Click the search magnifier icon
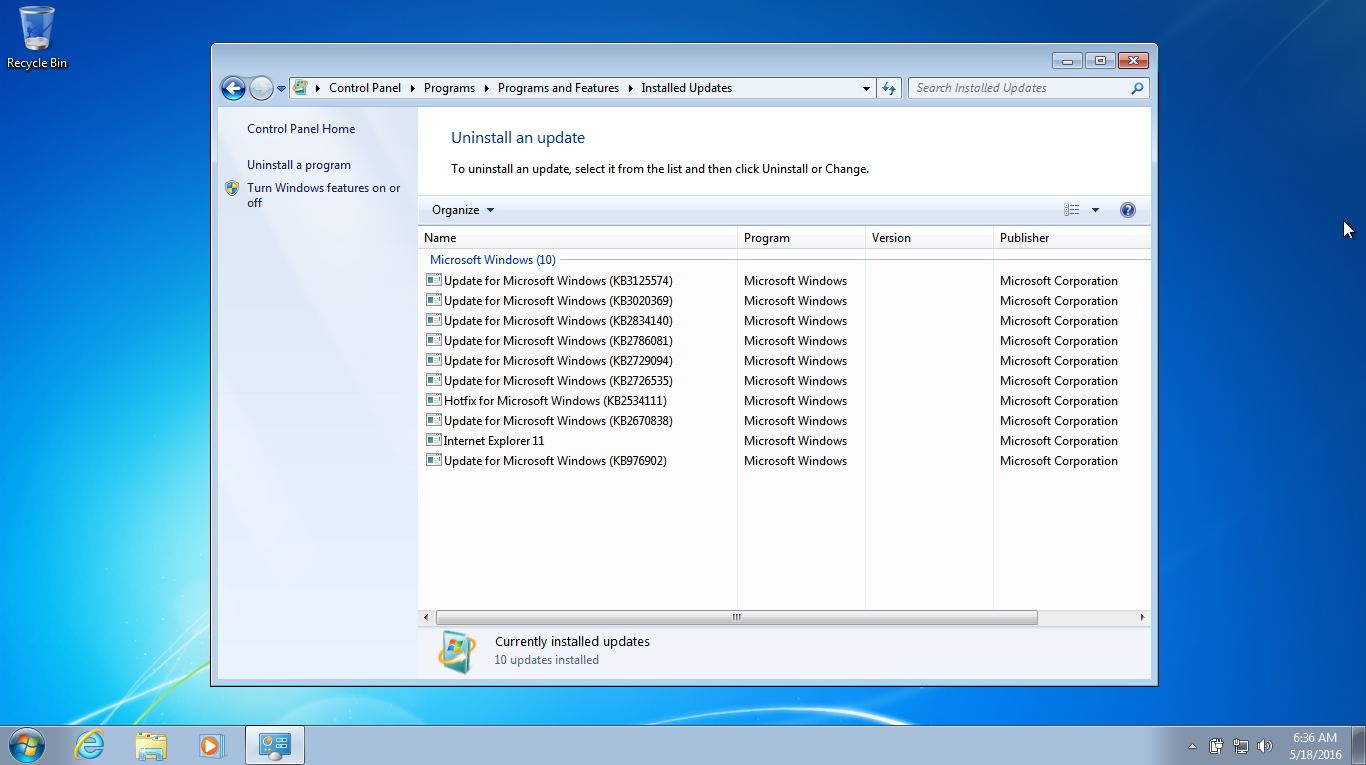 (x=1137, y=88)
